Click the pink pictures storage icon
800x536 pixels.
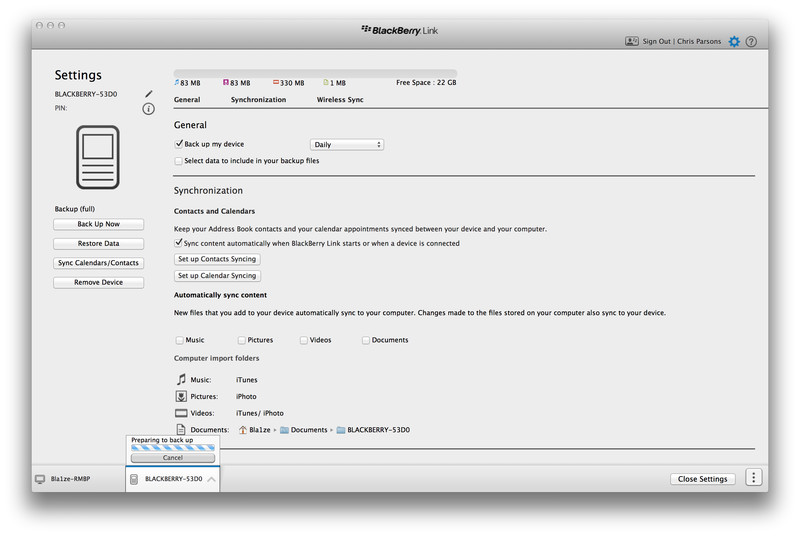coord(226,82)
